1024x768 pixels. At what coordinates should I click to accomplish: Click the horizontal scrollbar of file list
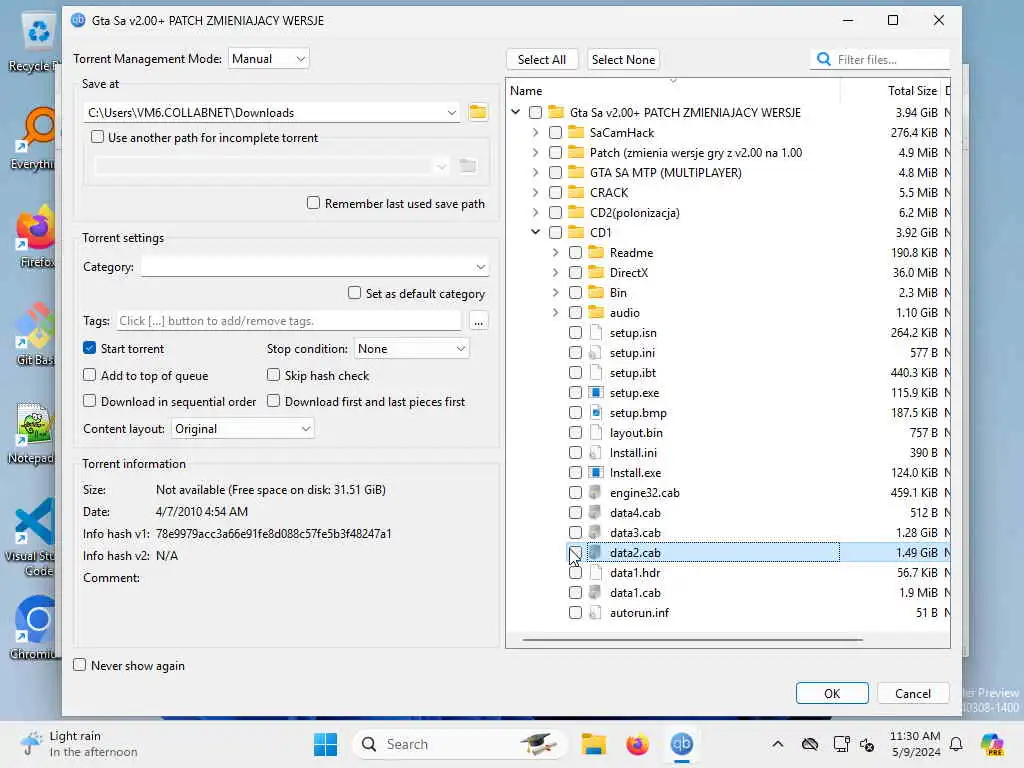(x=692, y=640)
